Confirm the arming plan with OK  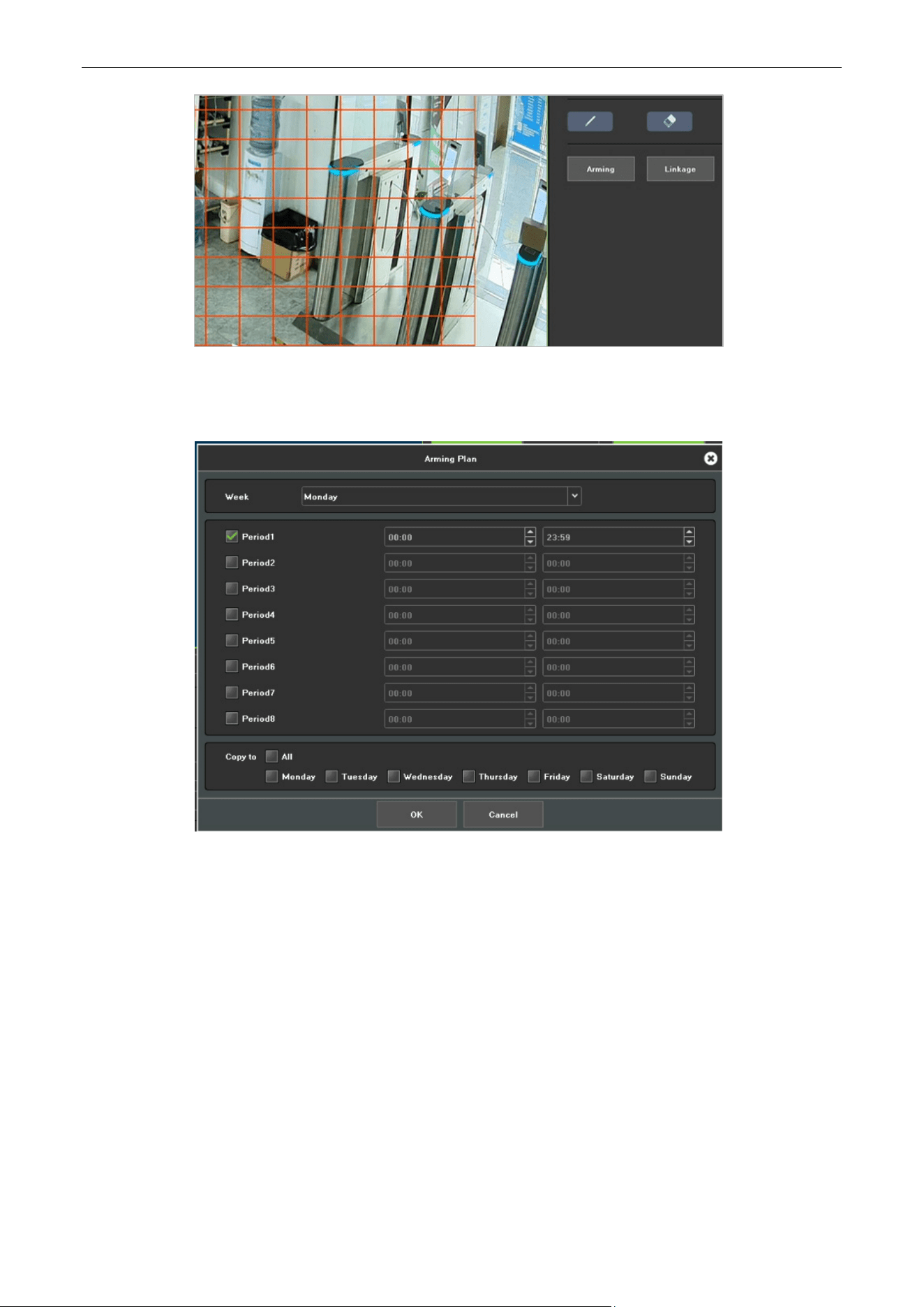click(417, 814)
